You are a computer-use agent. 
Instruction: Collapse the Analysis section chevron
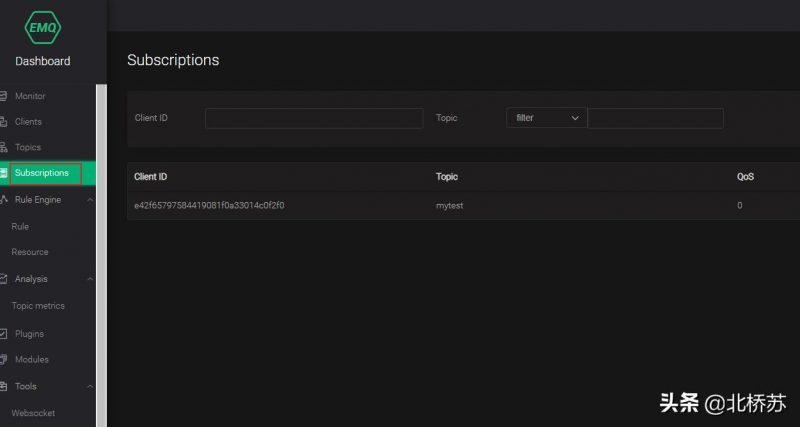(90, 279)
